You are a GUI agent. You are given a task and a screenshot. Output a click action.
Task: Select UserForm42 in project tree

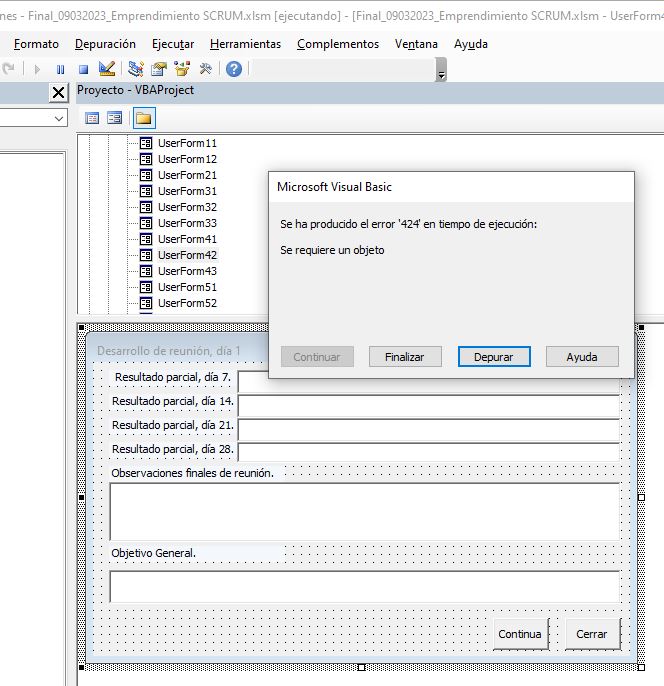pyautogui.click(x=187, y=255)
